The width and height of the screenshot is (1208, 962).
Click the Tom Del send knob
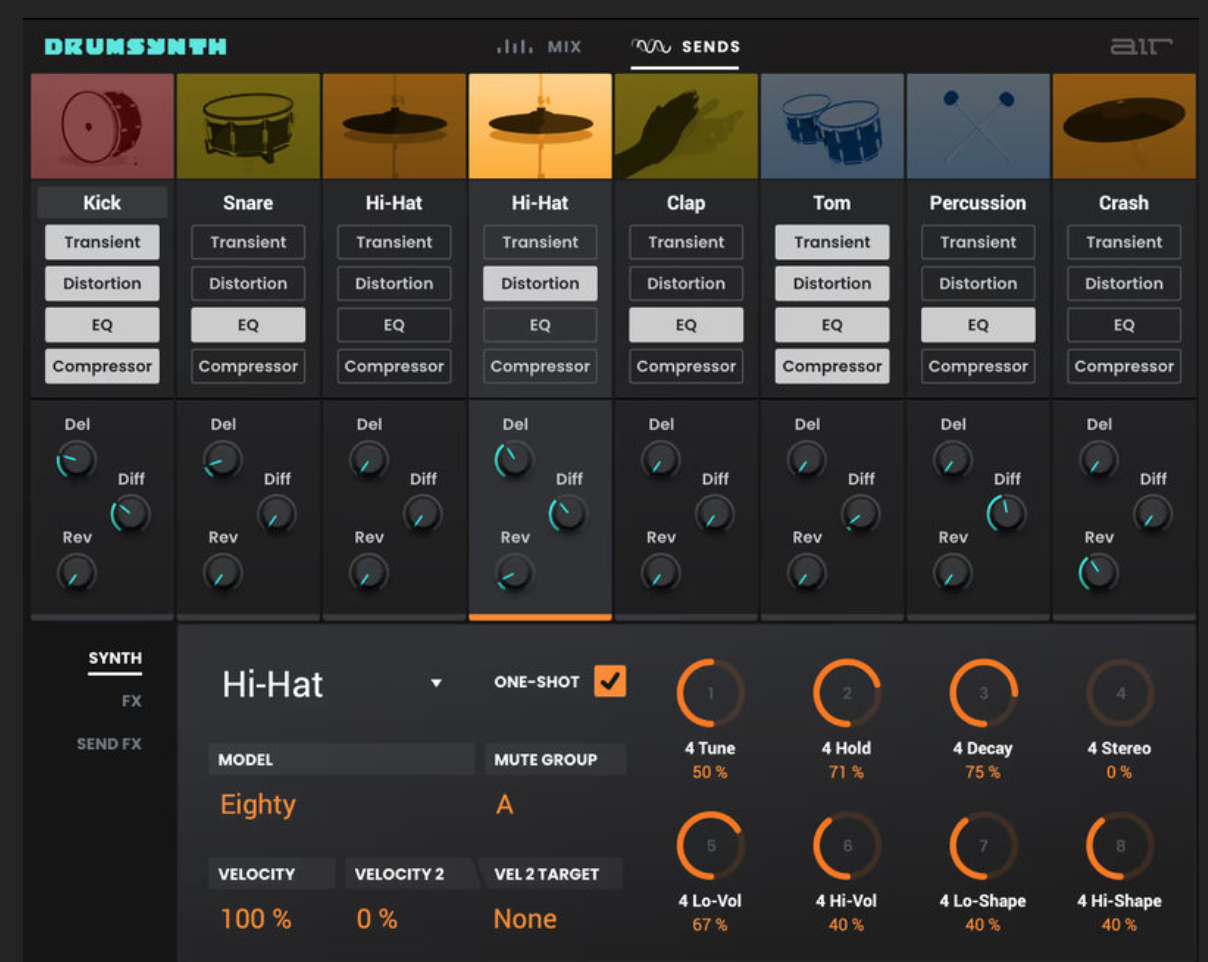tap(806, 460)
